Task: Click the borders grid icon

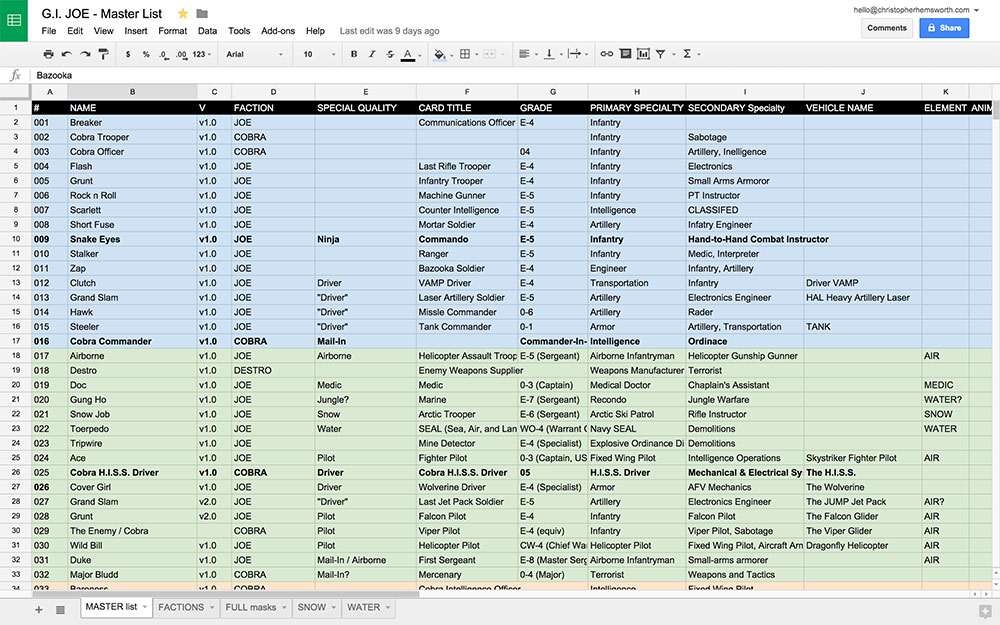Action: point(465,54)
